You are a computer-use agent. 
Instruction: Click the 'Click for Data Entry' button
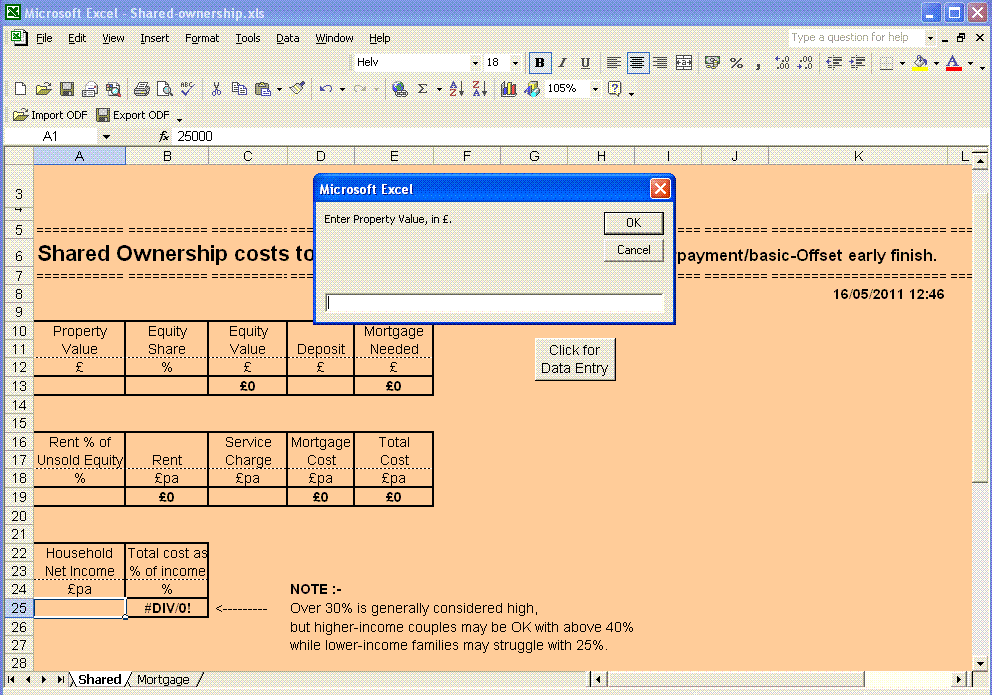coord(574,359)
